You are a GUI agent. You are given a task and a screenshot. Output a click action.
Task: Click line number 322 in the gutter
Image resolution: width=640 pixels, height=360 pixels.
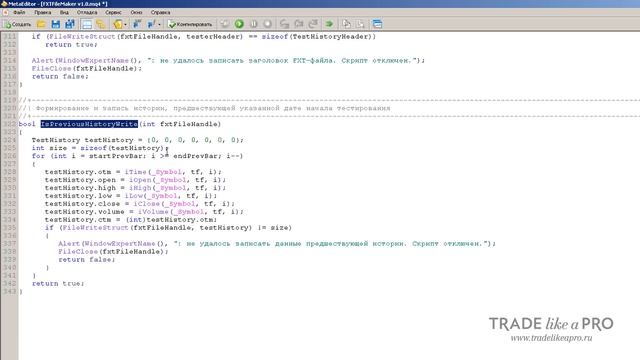9,124
